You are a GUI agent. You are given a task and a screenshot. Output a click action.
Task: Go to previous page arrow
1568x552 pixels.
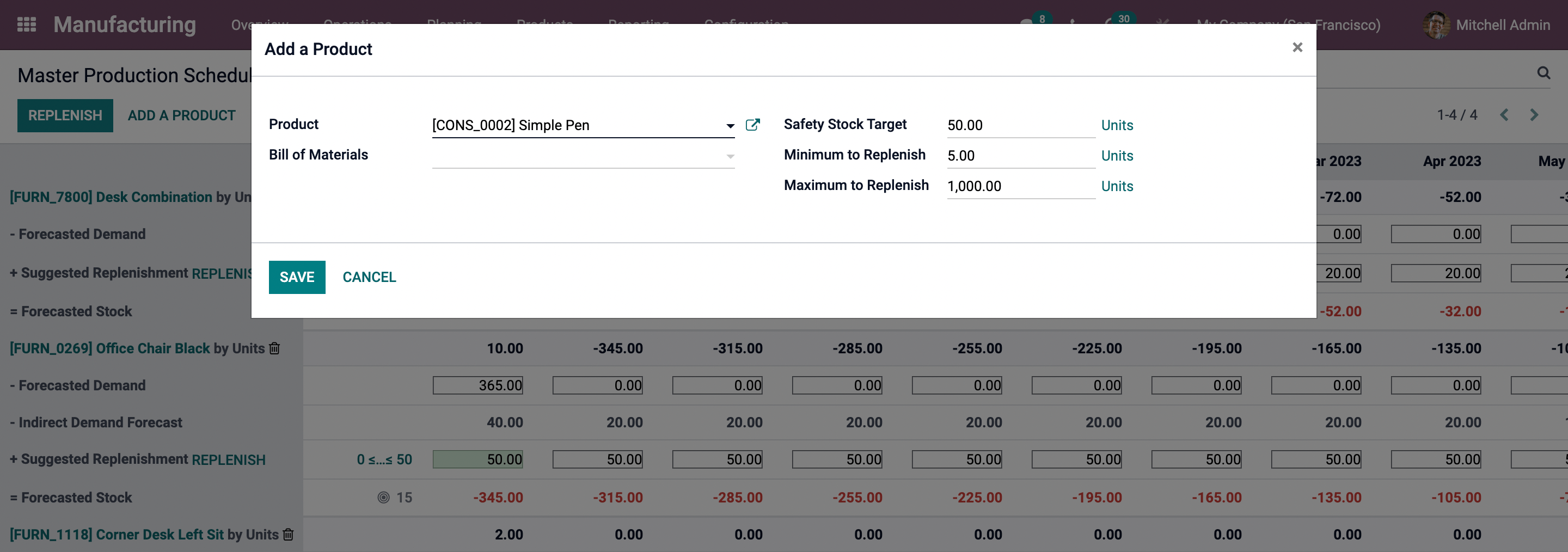click(x=1504, y=115)
